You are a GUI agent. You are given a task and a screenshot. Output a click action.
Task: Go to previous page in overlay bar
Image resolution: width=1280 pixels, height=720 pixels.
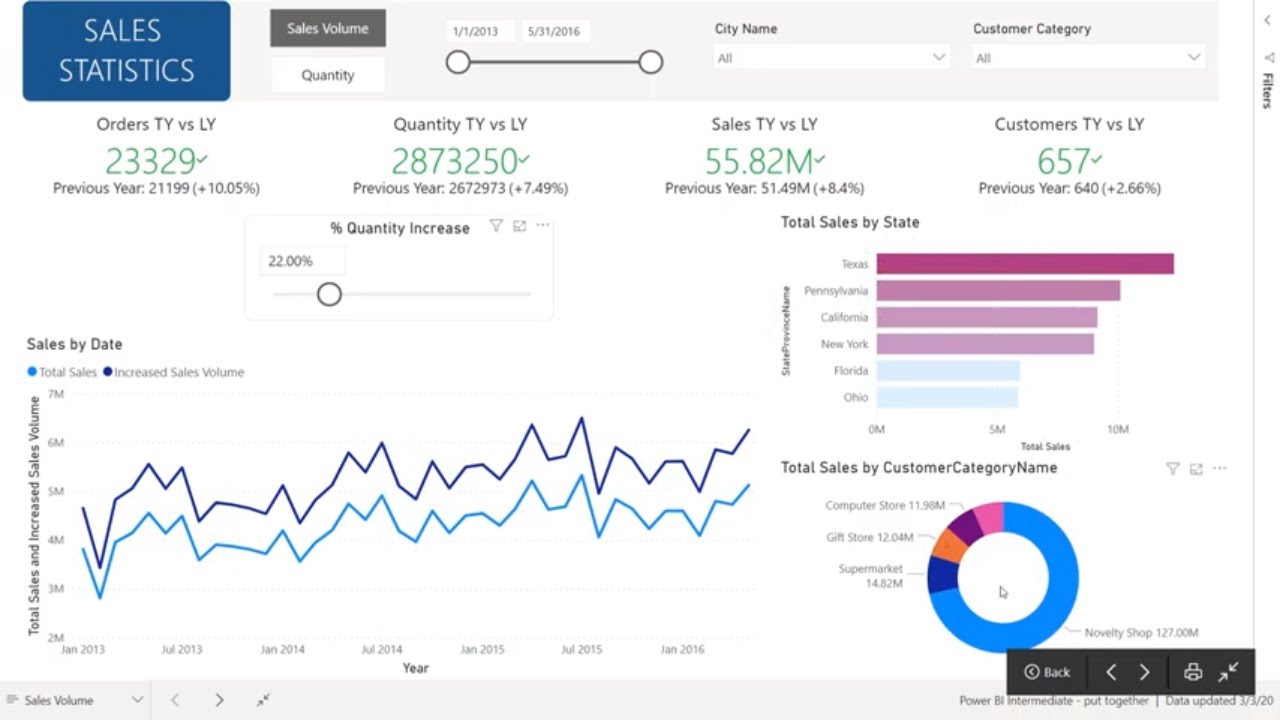[1111, 672]
